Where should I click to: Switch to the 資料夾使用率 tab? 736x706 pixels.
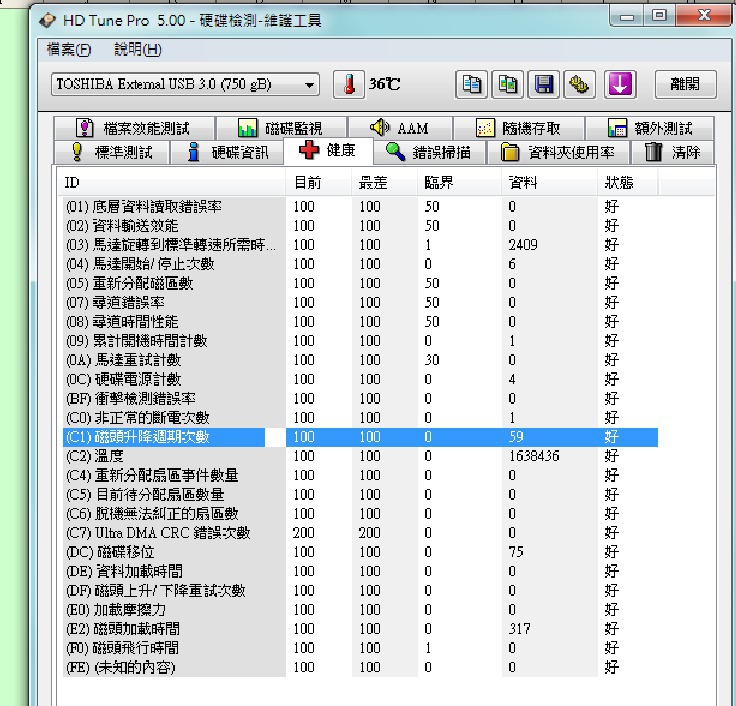(x=559, y=152)
